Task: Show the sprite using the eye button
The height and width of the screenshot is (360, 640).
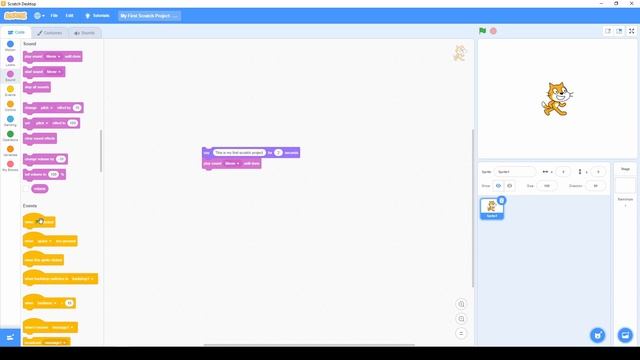Action: coord(498,186)
